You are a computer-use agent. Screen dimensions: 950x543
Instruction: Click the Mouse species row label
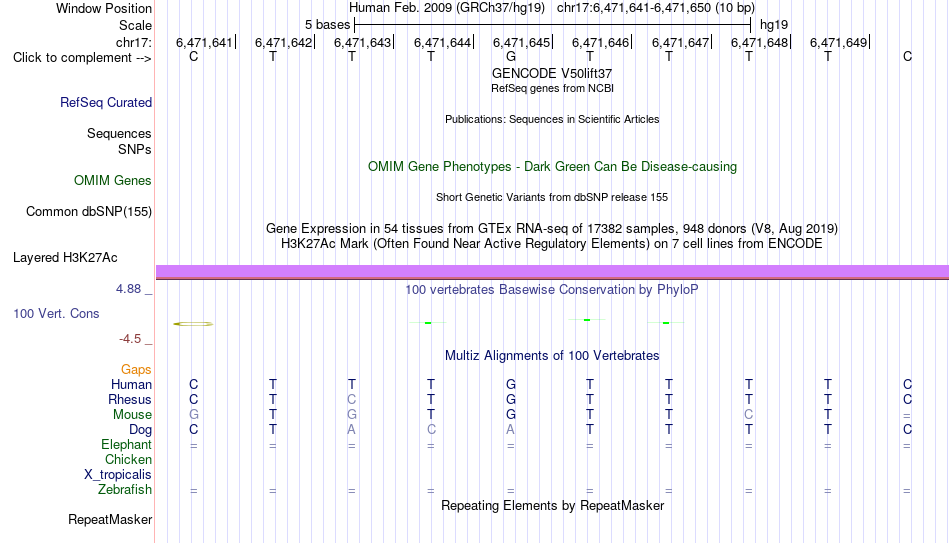click(132, 415)
